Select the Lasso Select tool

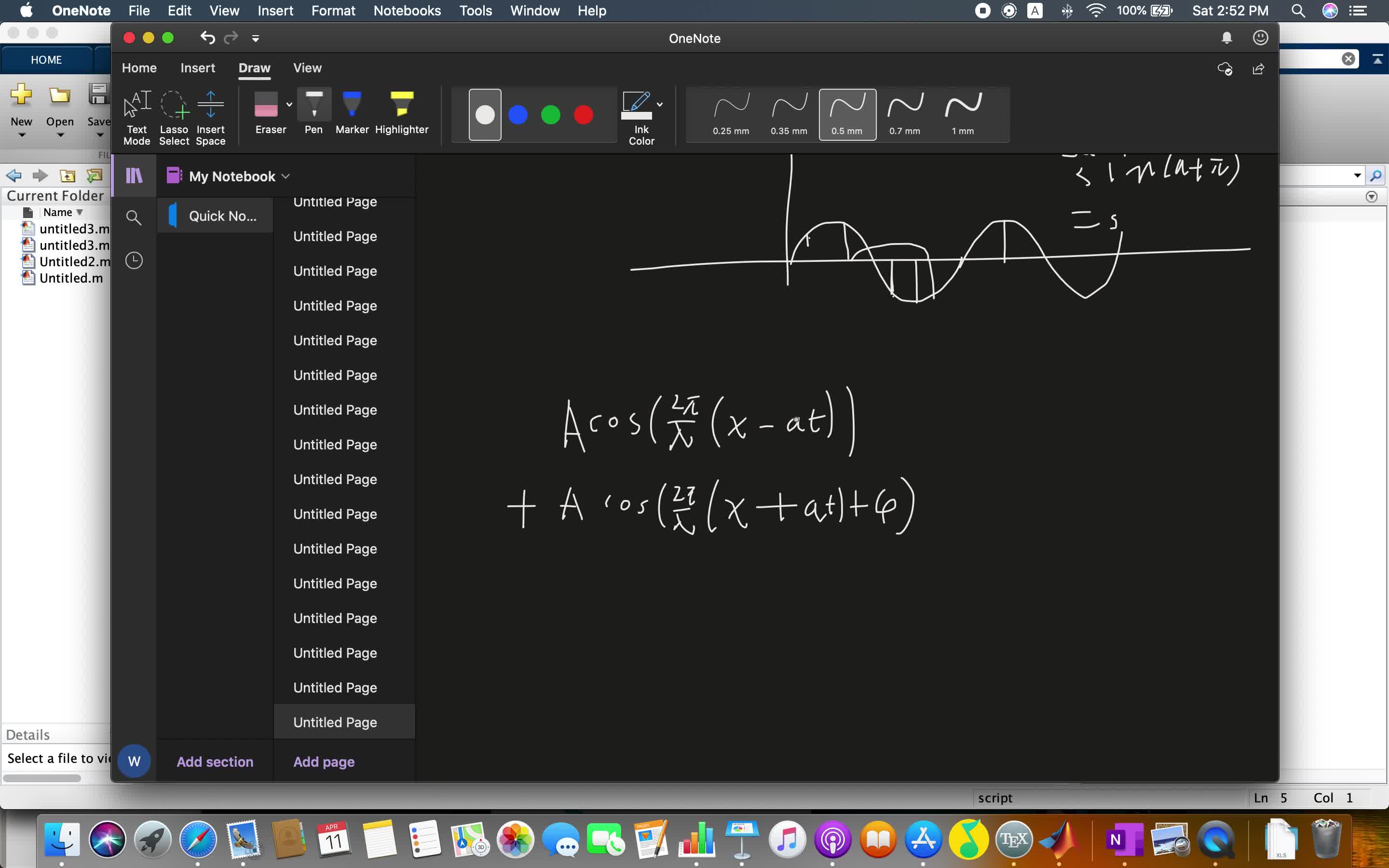coord(174,113)
